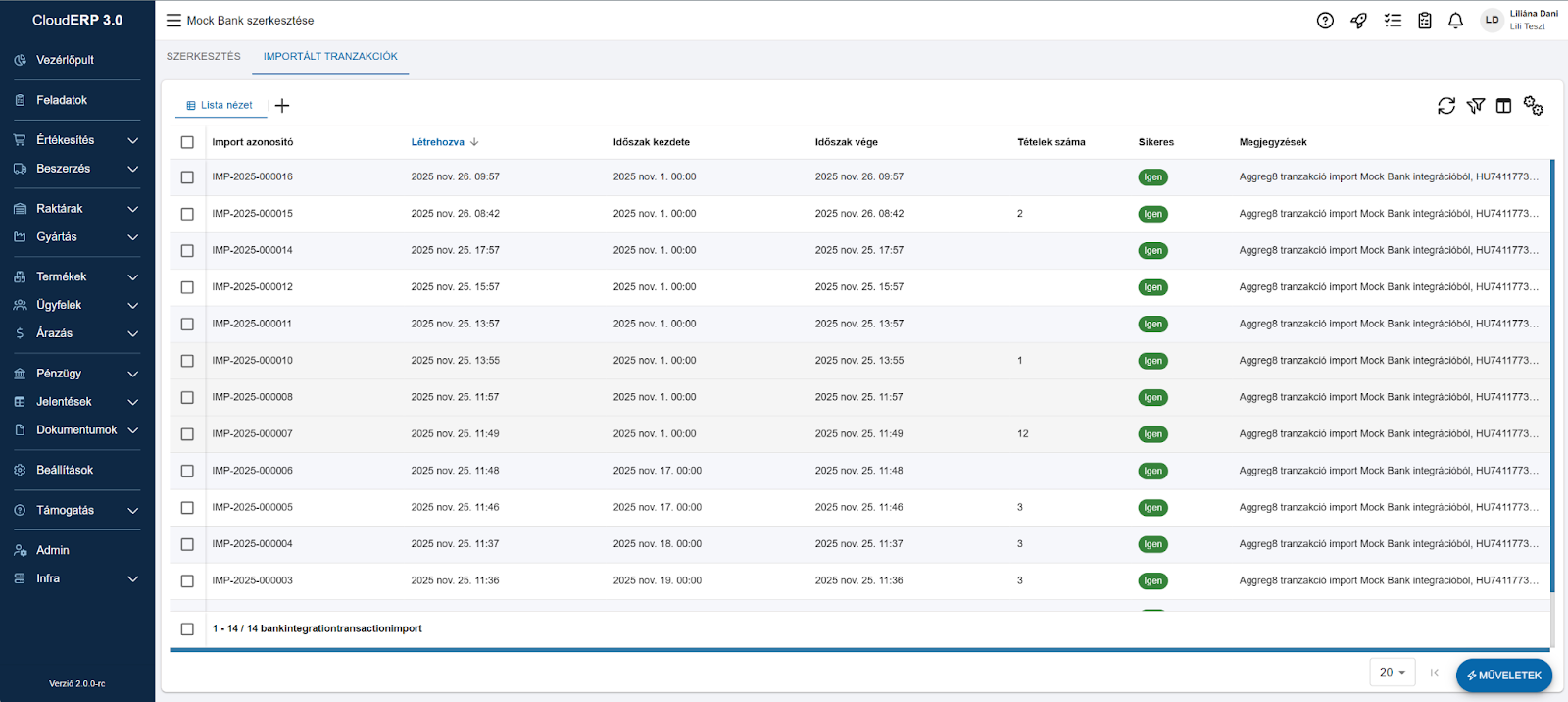1568x702 pixels.
Task: Click the hamburger menu icon
Action: [x=173, y=21]
